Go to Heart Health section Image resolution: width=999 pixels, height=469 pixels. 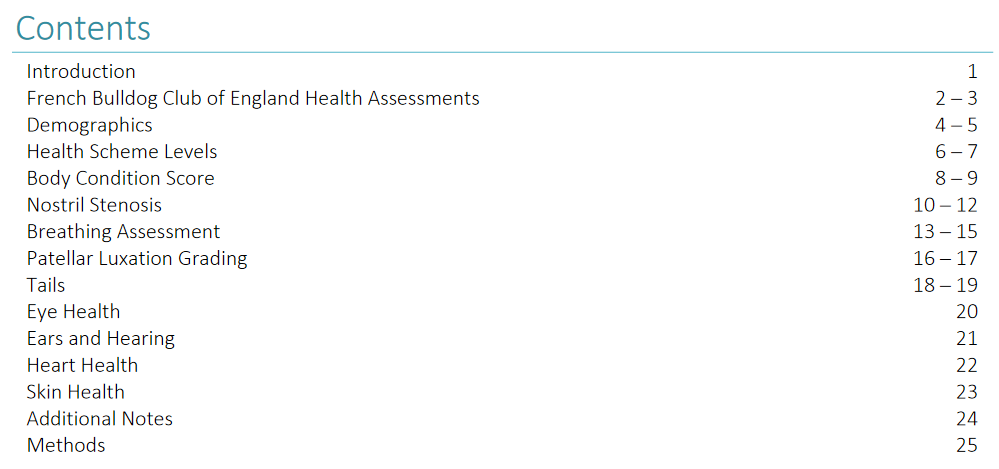[x=82, y=365]
